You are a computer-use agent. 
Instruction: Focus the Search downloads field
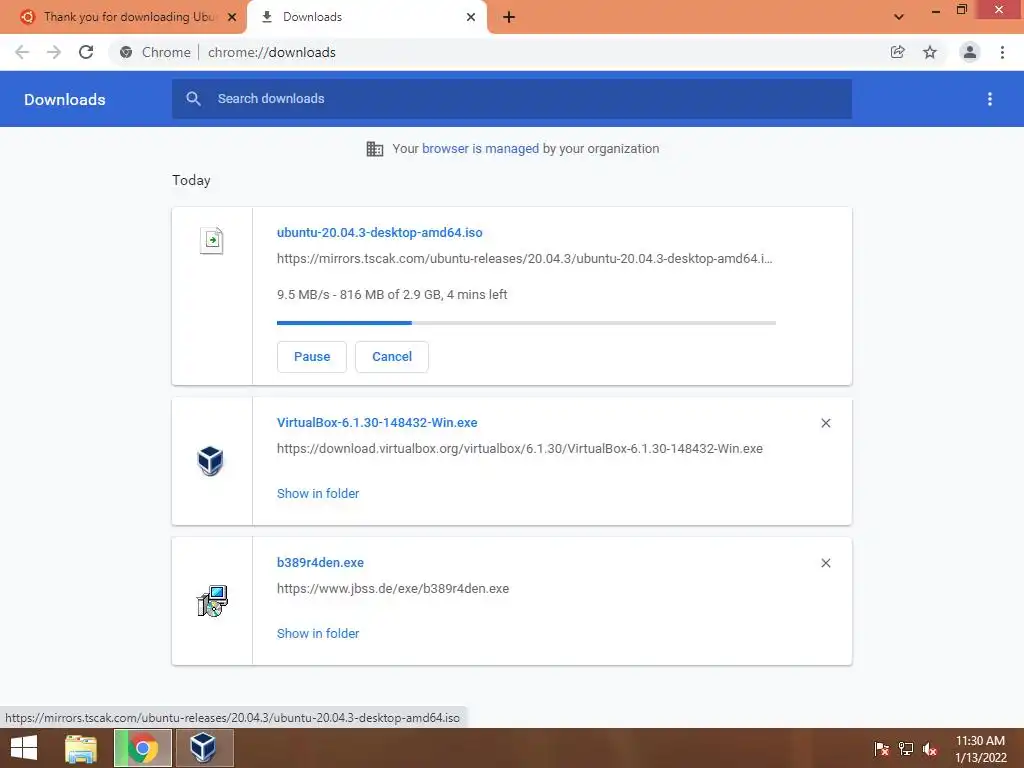(x=512, y=99)
